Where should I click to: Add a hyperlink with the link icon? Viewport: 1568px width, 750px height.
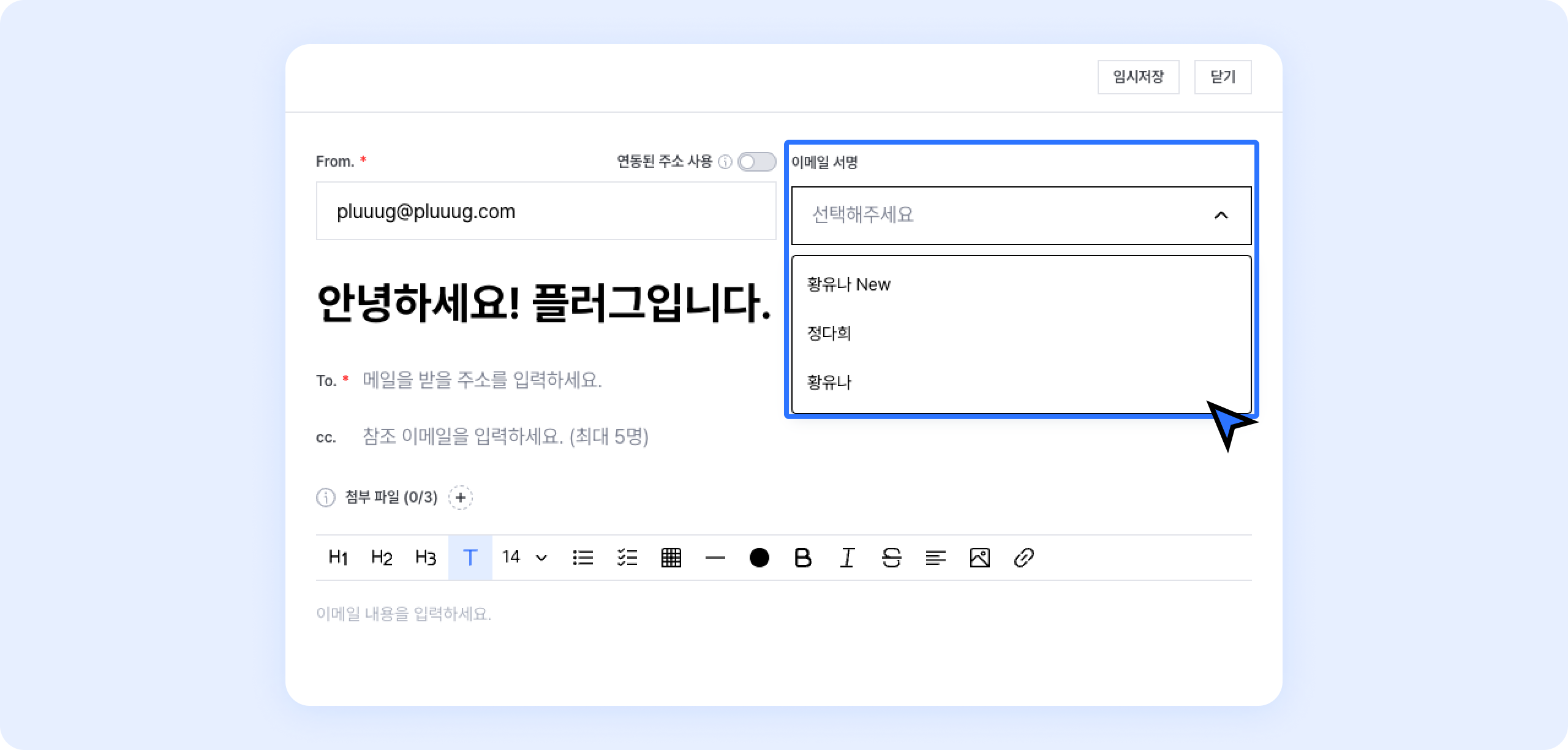click(1023, 558)
